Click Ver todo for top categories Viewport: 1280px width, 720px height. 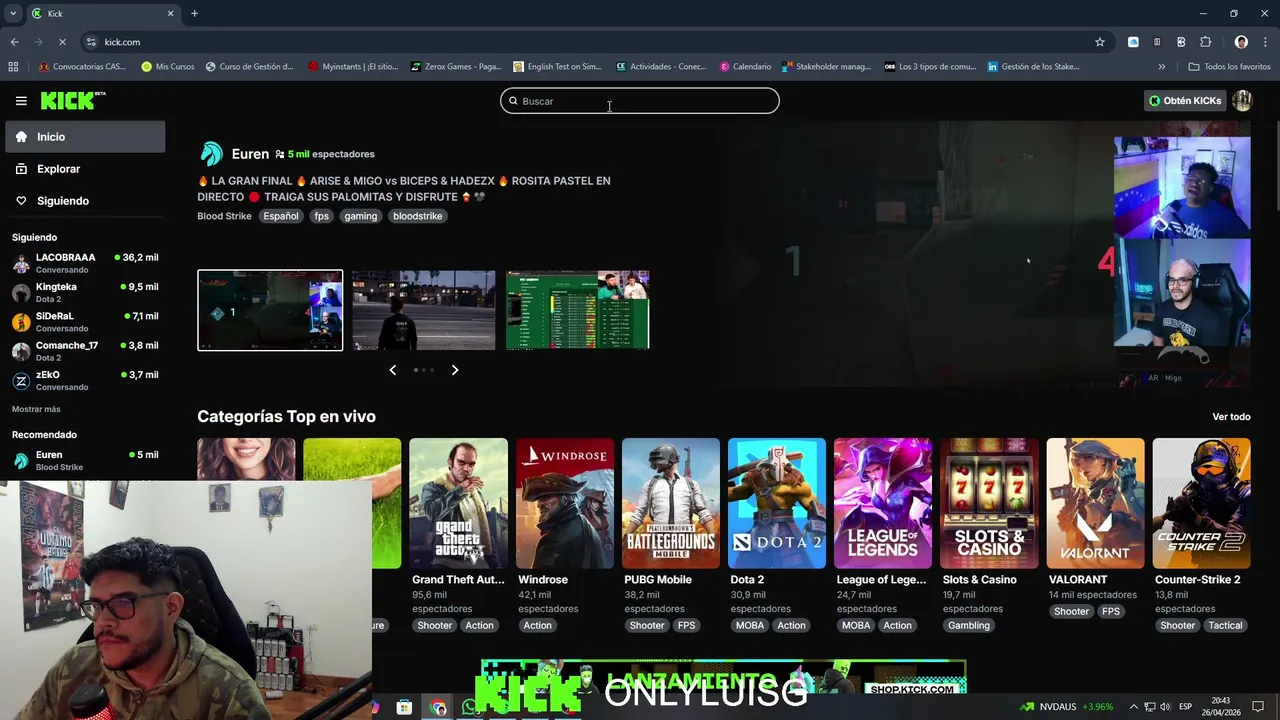1231,417
